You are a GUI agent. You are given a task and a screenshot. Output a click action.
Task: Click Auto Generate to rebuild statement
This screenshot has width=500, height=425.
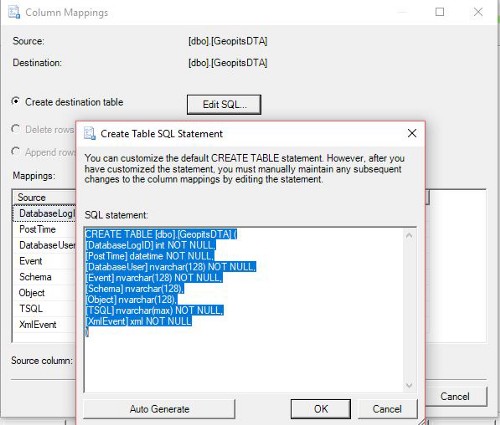[x=159, y=409]
